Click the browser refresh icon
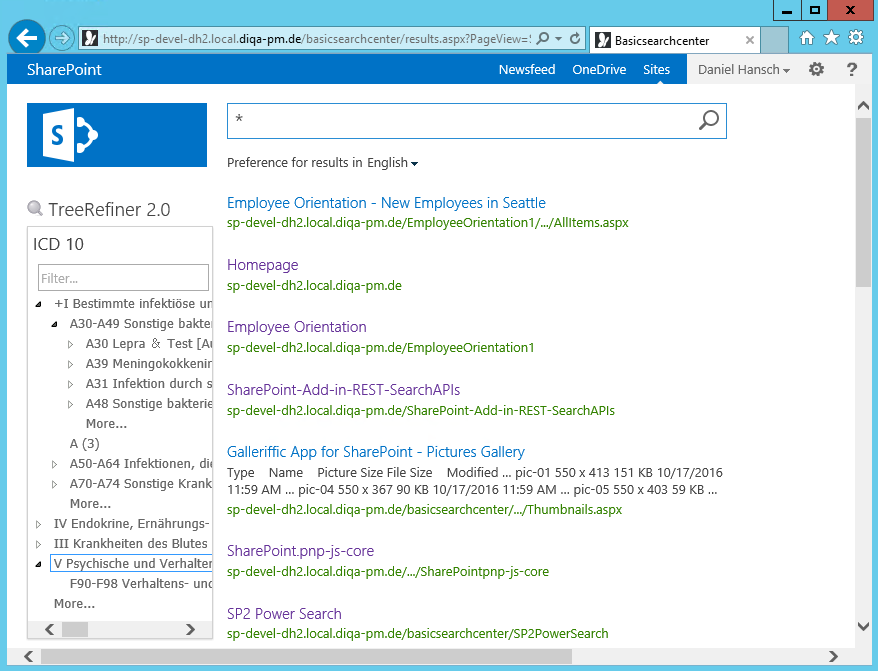The width and height of the screenshot is (878, 671). [575, 39]
